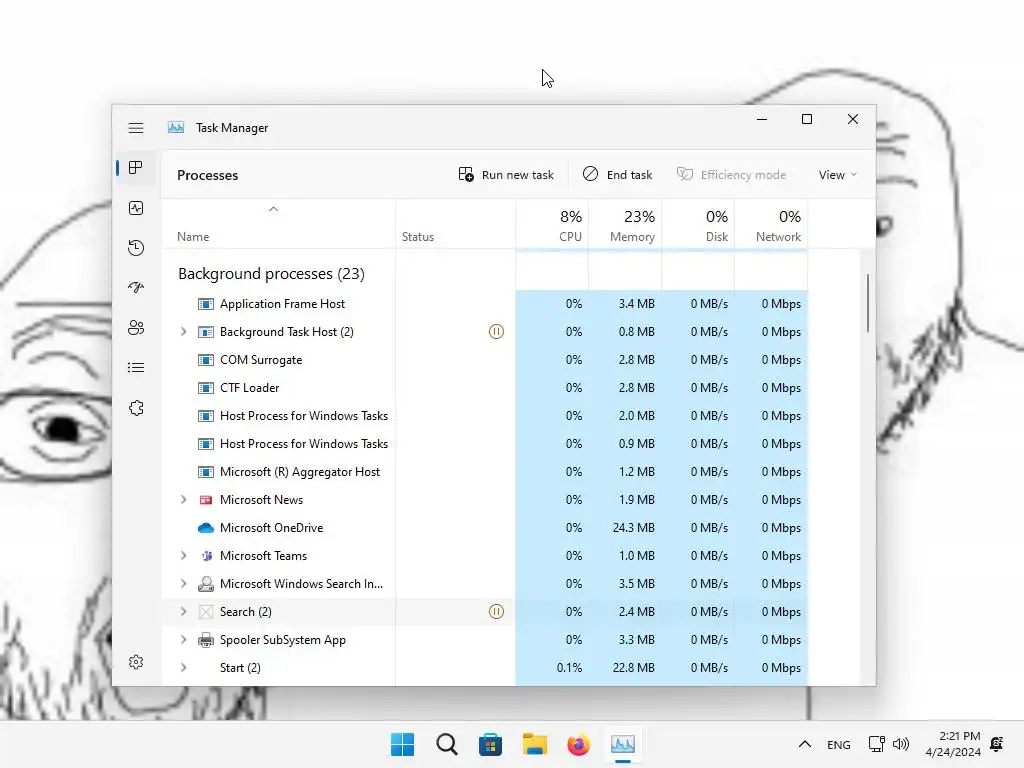The width and height of the screenshot is (1024, 768).
Task: Open the hamburger navigation menu
Action: point(136,128)
